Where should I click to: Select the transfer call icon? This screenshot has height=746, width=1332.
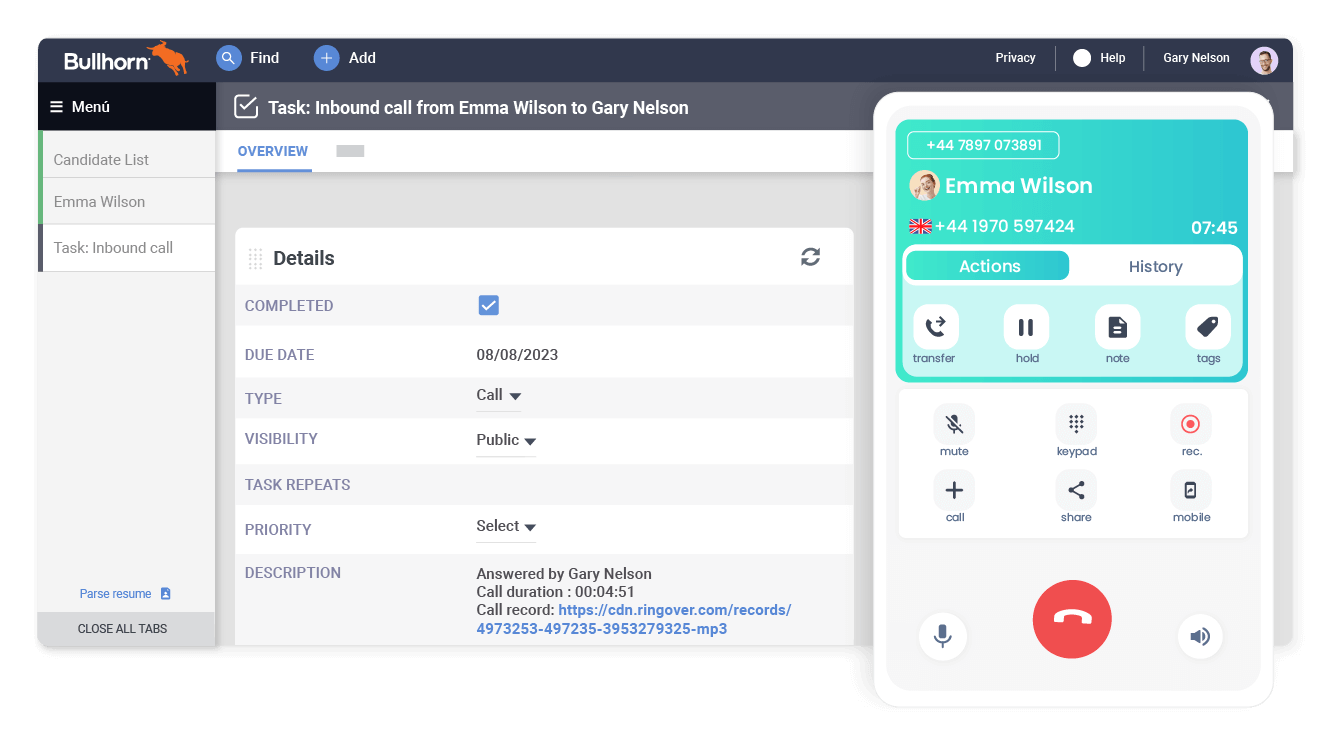[x=934, y=327]
